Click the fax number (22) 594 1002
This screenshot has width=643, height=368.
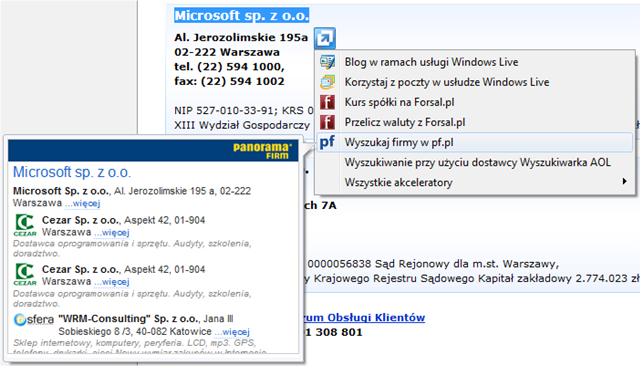tap(229, 81)
